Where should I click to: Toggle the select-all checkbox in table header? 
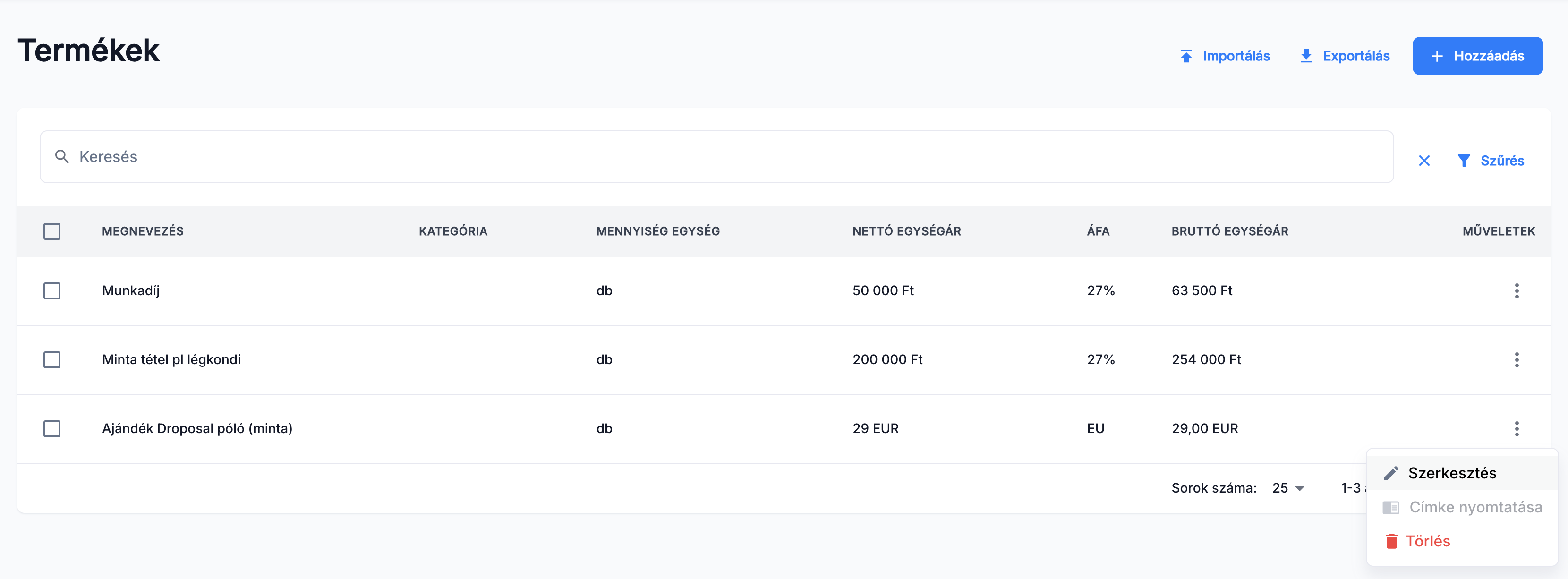pyautogui.click(x=52, y=231)
